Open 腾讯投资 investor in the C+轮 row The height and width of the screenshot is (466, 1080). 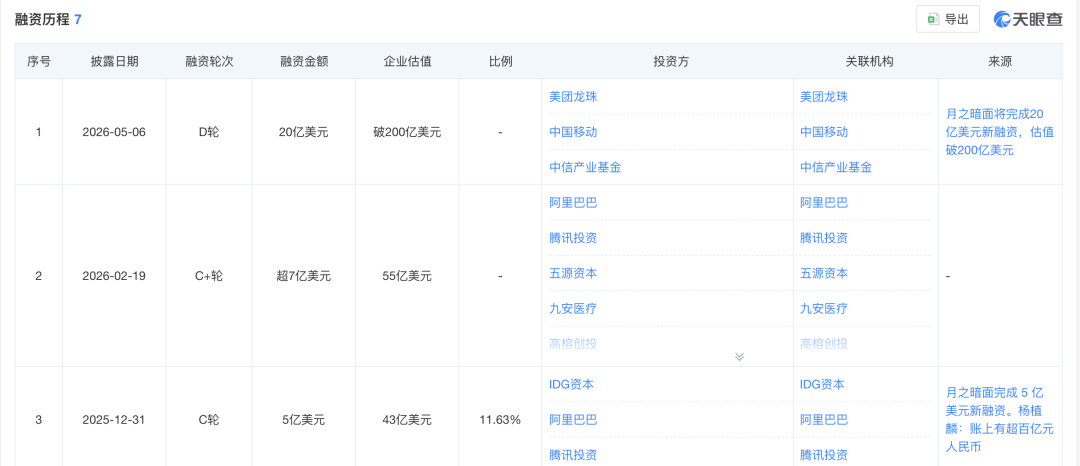(x=573, y=238)
